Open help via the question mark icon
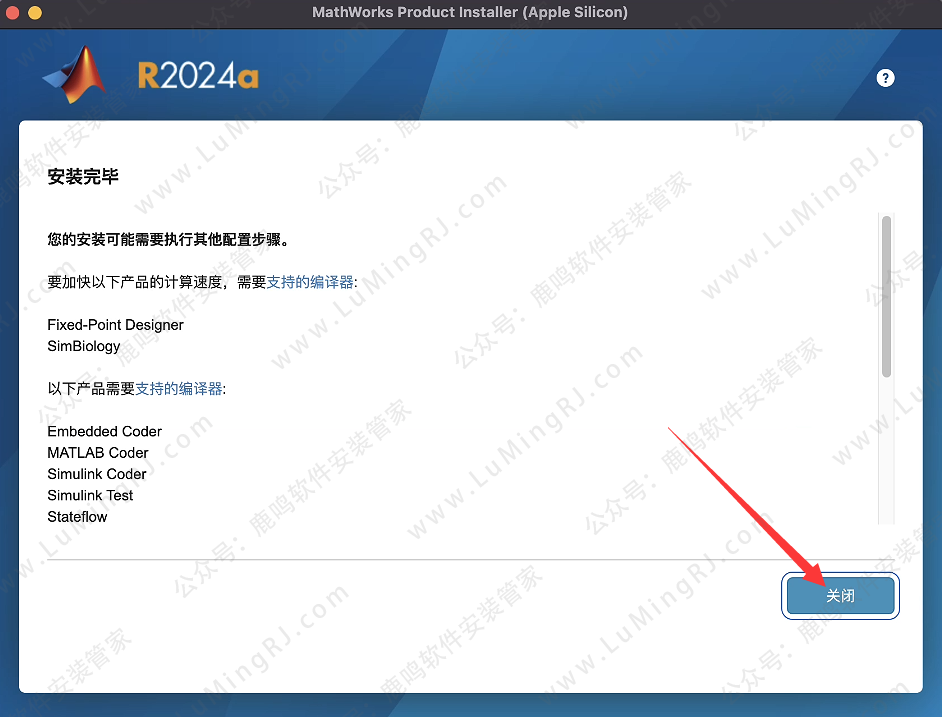The image size is (942, 717). point(885,78)
